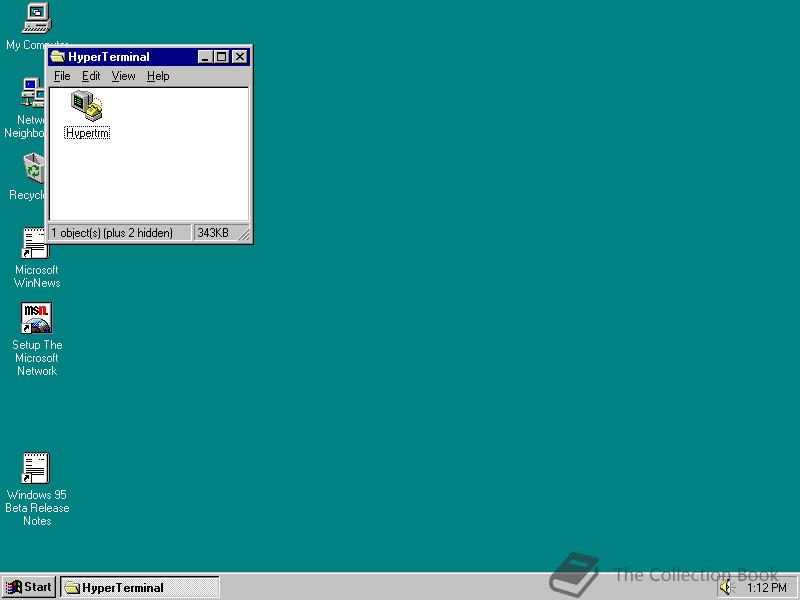Click the HyperTerminal taskbar button
Viewport: 800px width, 600px height.
click(140, 587)
